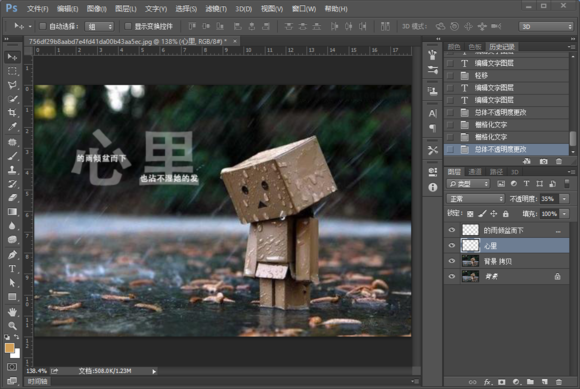Open the blend mode dropdown showing 正常

476,199
